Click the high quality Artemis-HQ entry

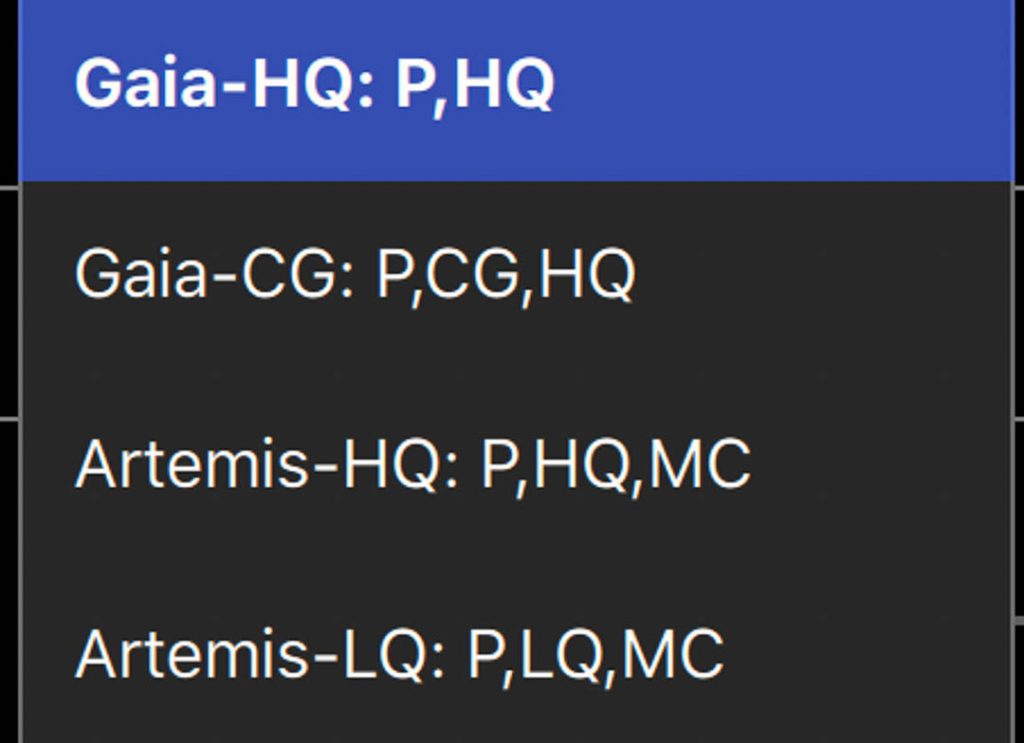pyautogui.click(x=516, y=464)
